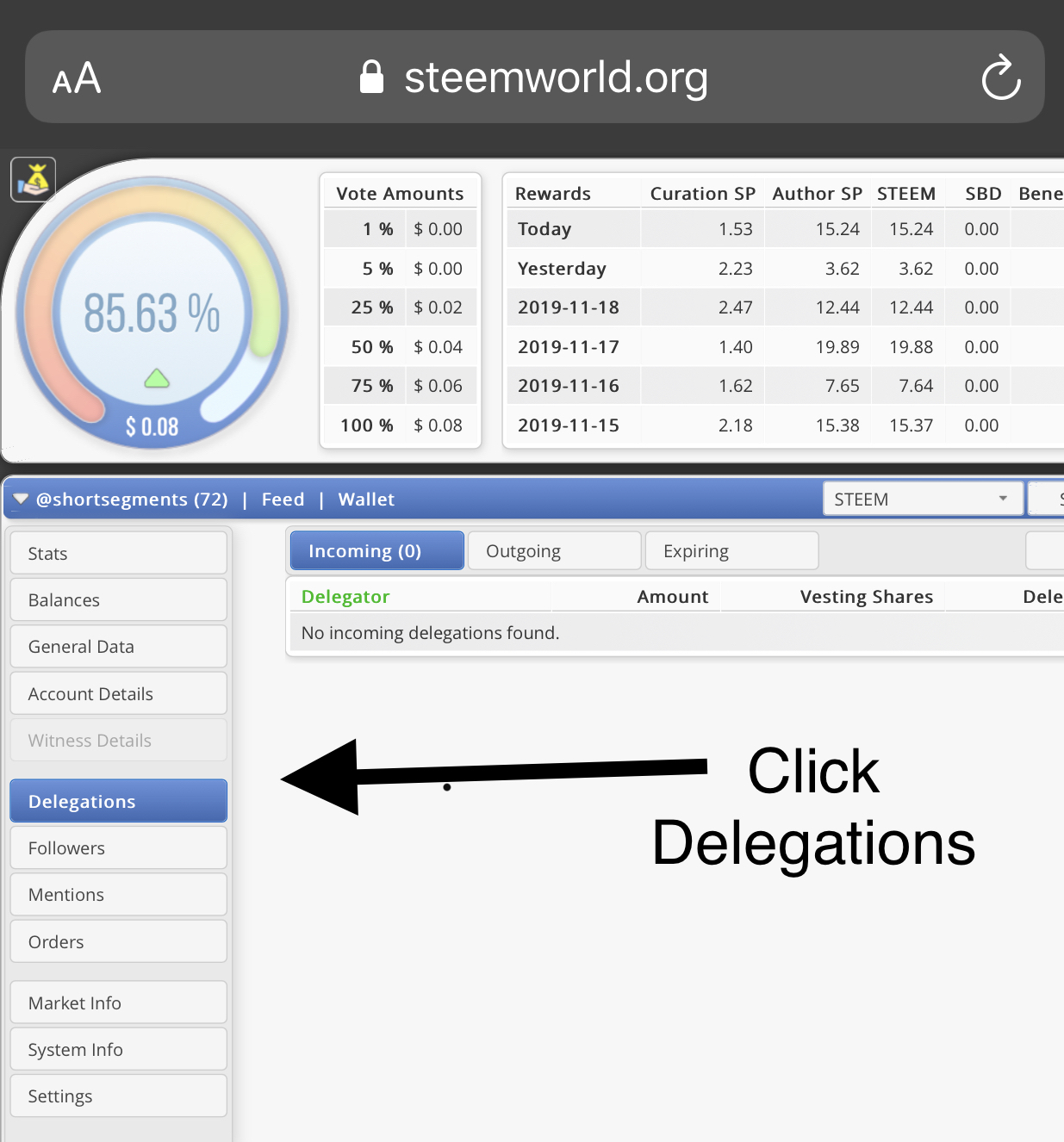Screen dimensions: 1064x1142
Task: Click the Rewards table title
Action: coord(553,194)
